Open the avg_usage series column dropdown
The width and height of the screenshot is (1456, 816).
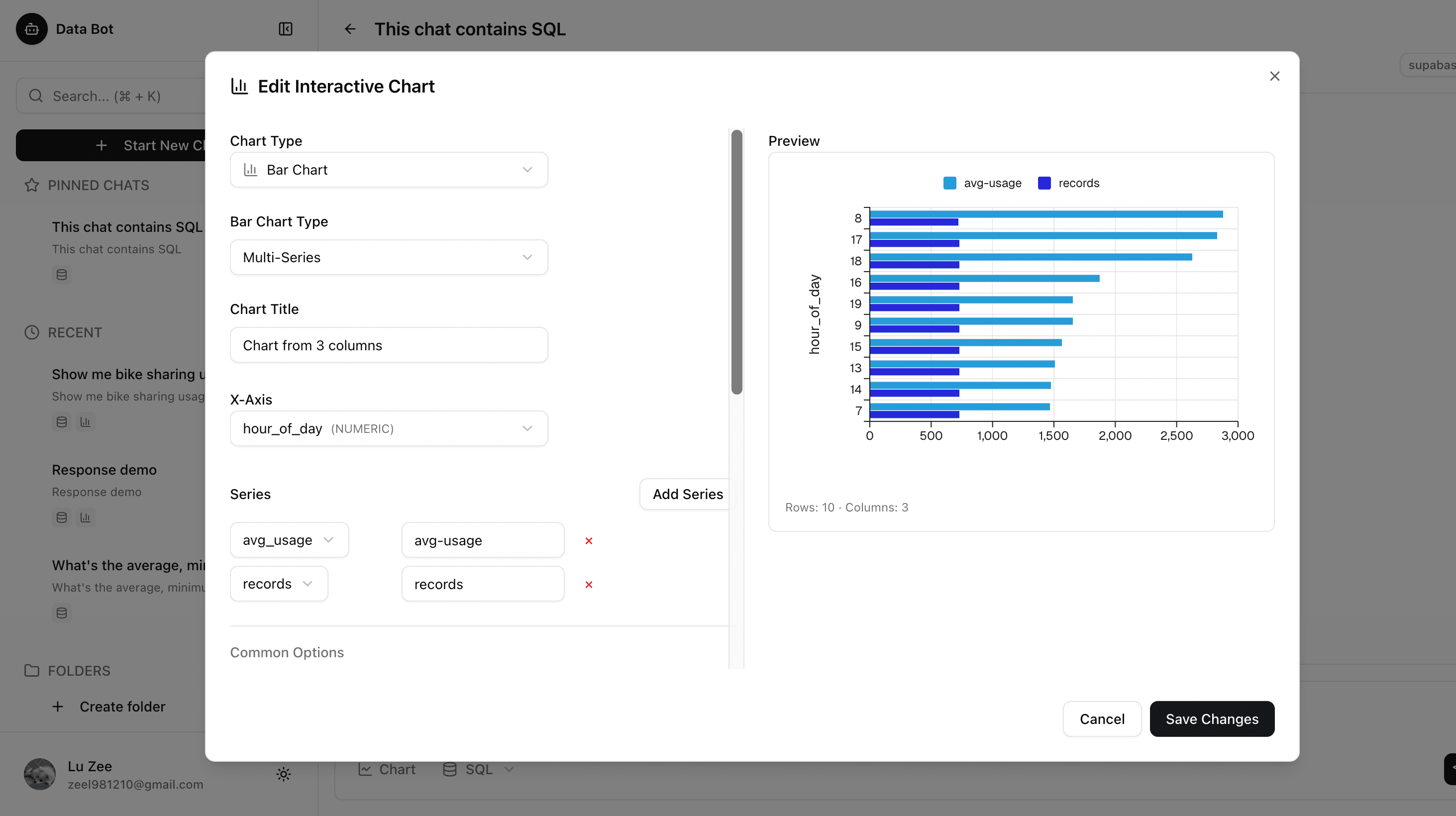[289, 540]
